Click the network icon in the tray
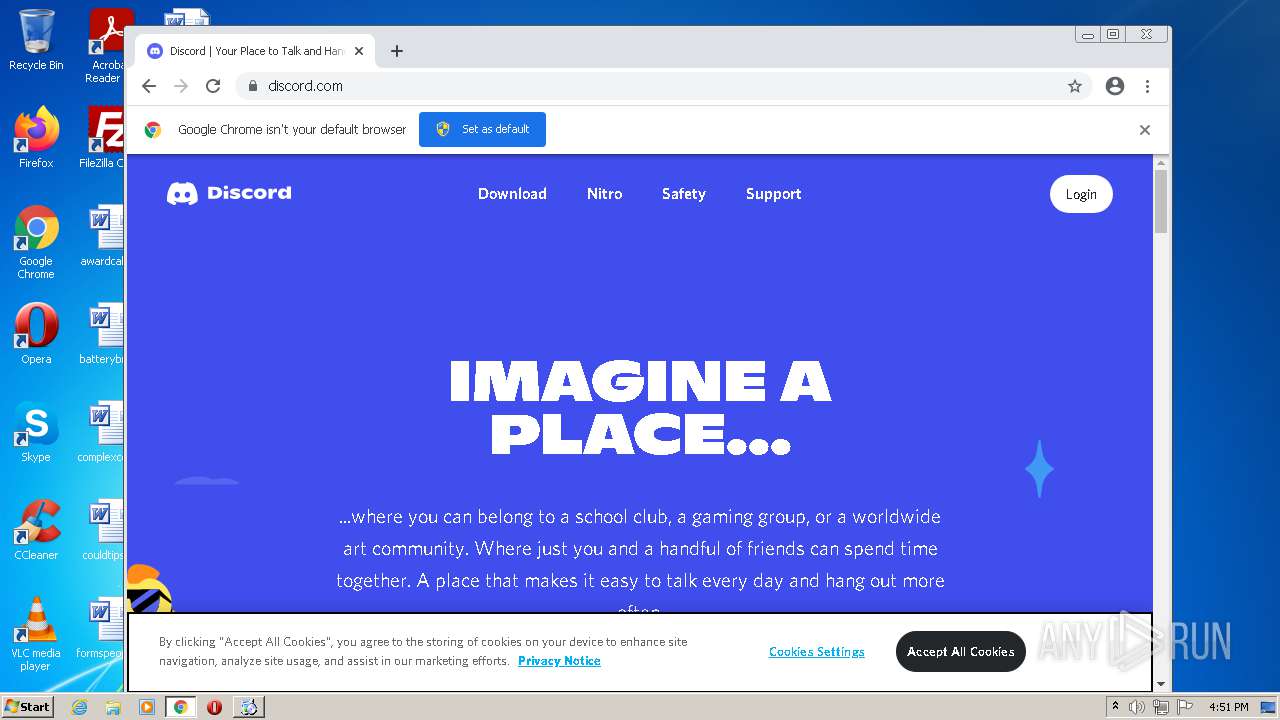This screenshot has width=1280, height=720. click(x=1161, y=707)
